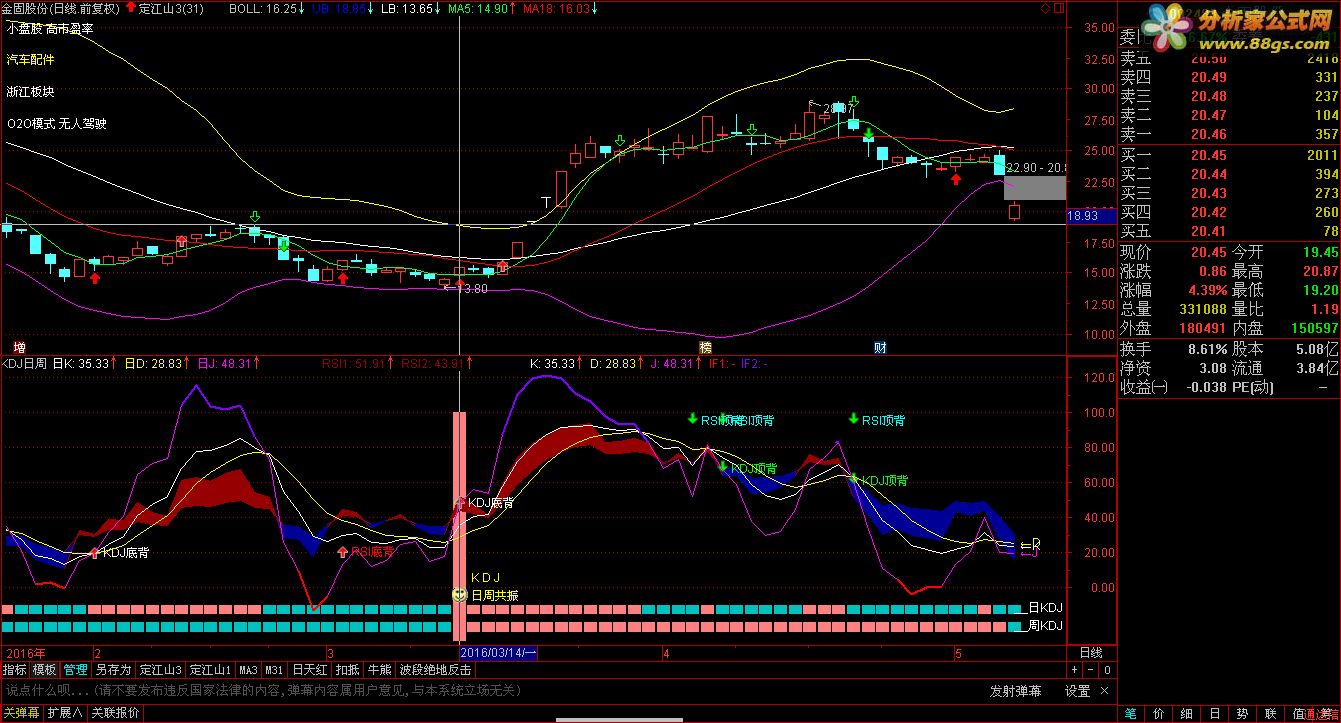The height and width of the screenshot is (723, 1341).
Task: Click the O2O模式 无人驾驶 concept label
Action: click(56, 124)
